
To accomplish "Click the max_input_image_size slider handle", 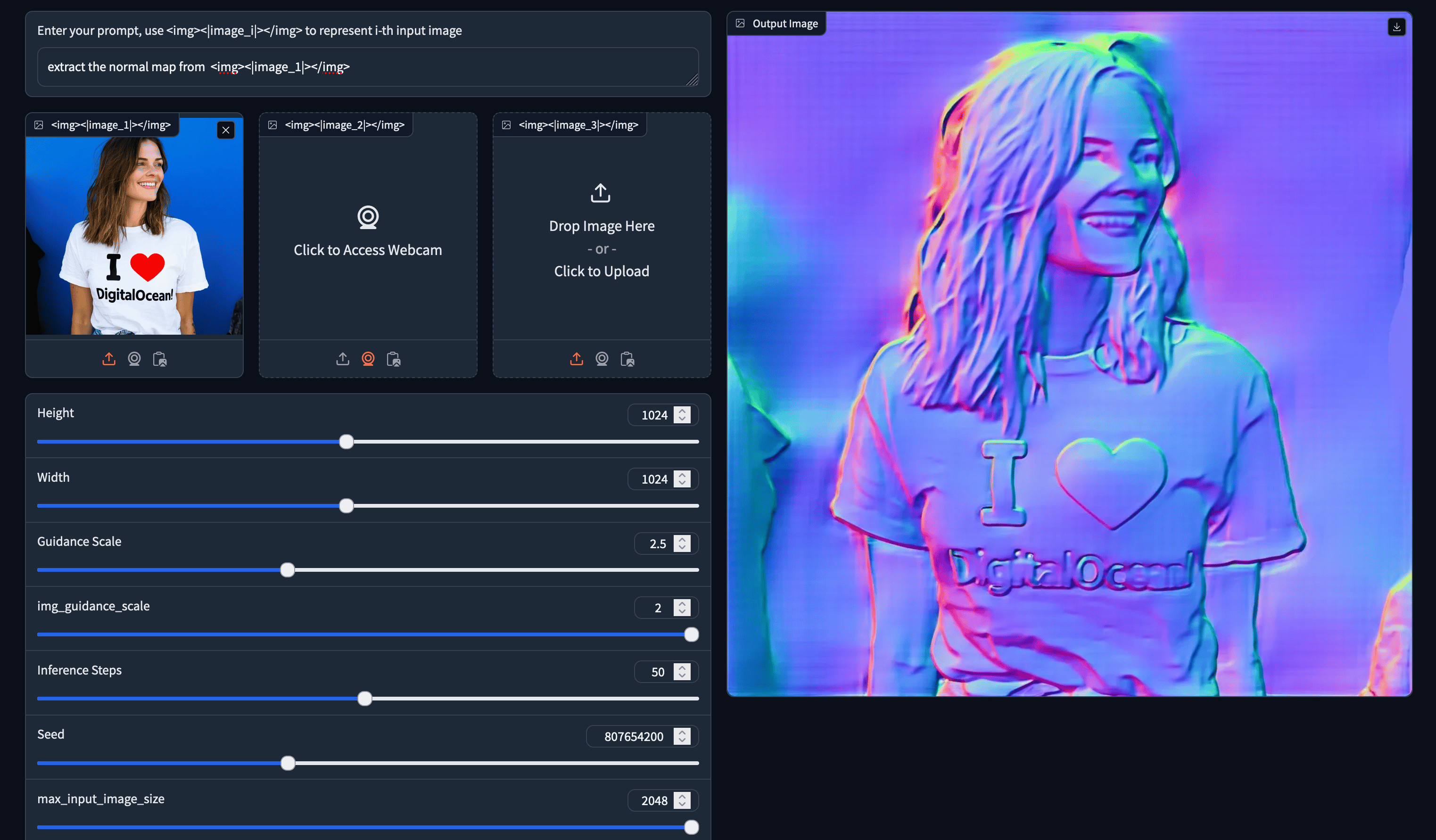I will click(691, 827).
